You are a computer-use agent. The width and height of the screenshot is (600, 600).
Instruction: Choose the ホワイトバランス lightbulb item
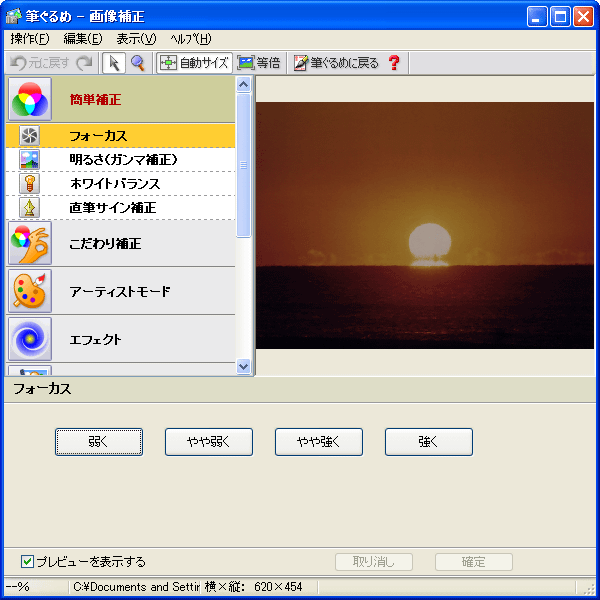[114, 184]
